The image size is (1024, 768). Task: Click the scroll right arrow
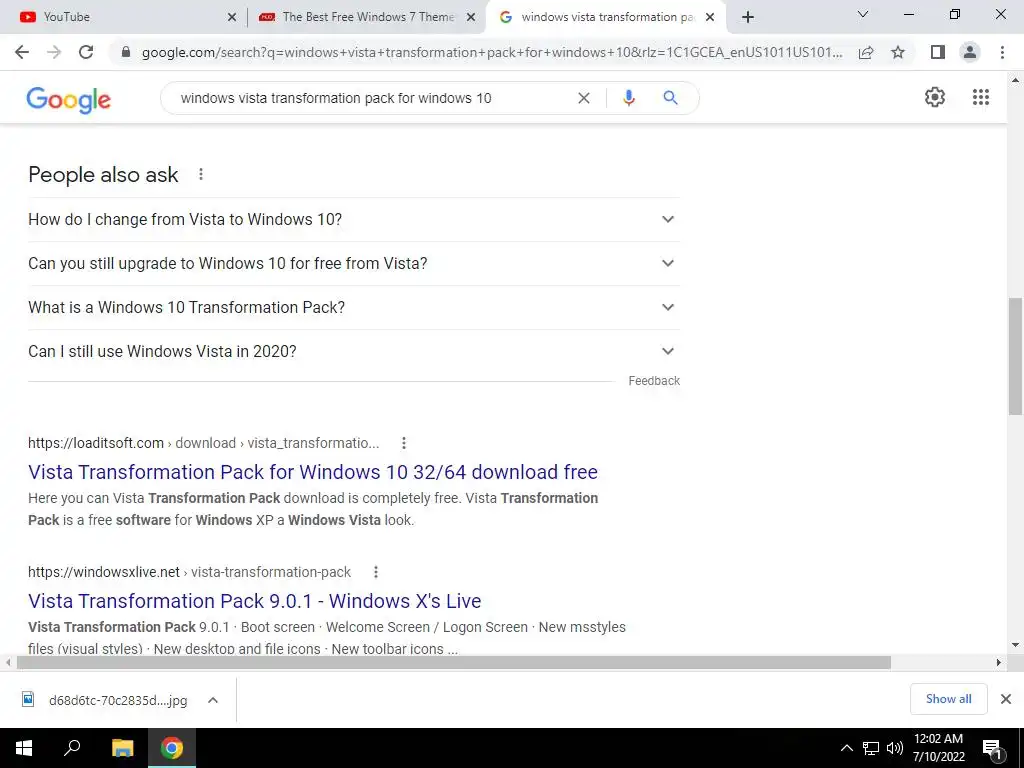click(999, 663)
